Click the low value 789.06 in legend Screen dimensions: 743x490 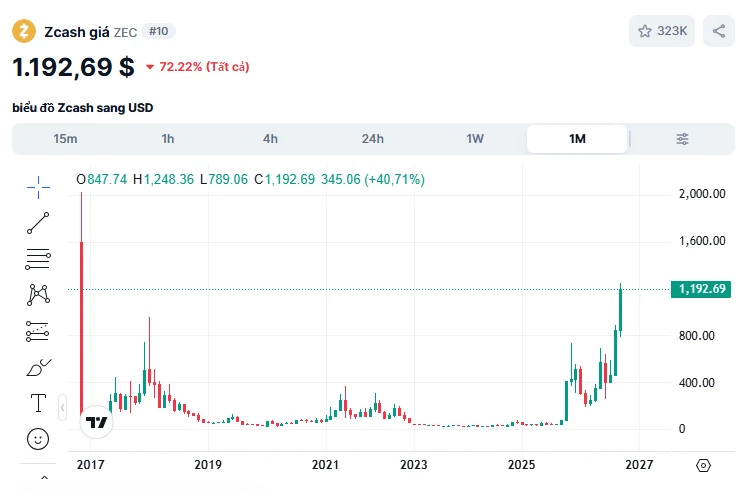228,180
